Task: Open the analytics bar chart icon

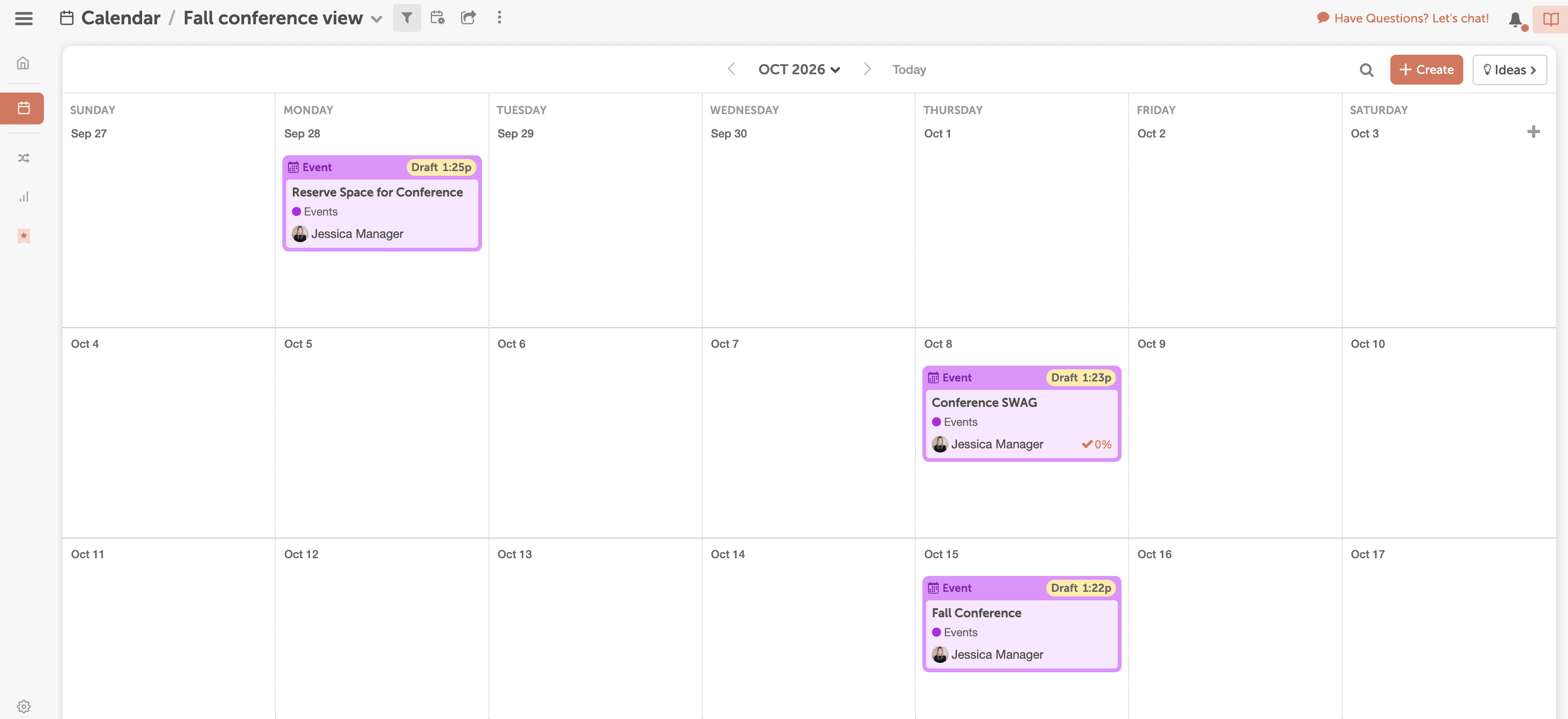Action: 23,197
